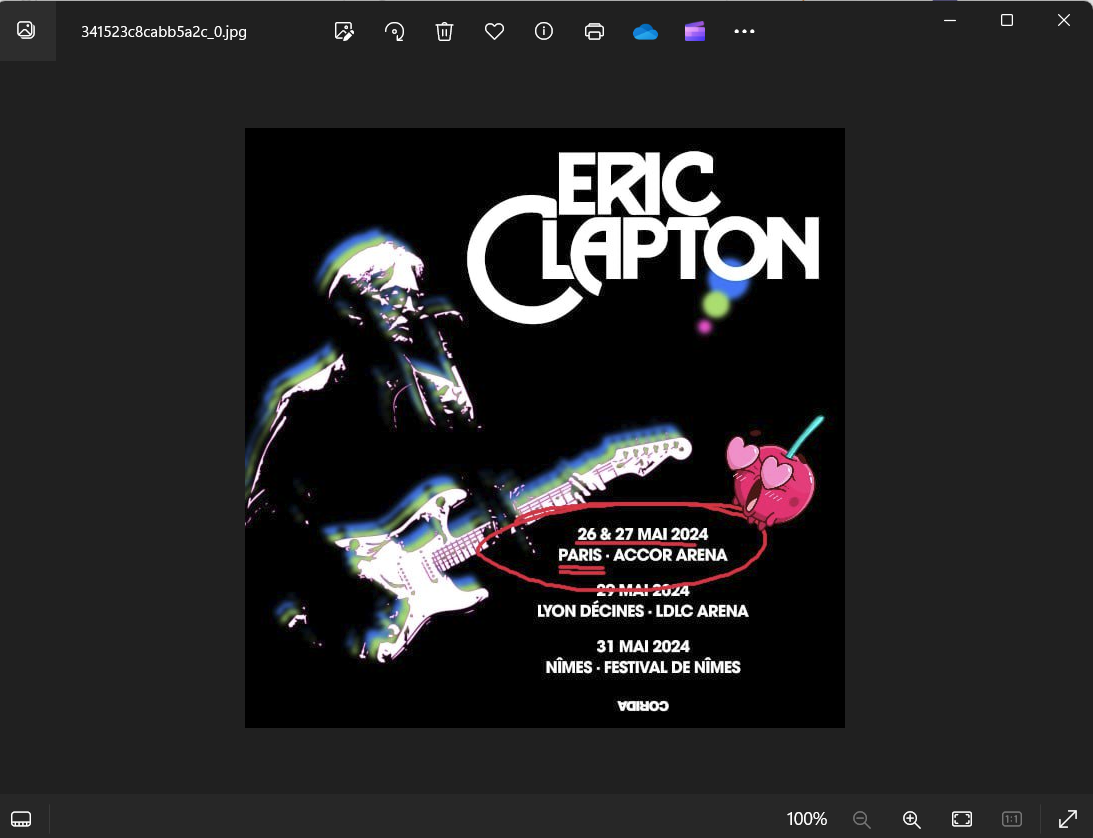Image resolution: width=1093 pixels, height=838 pixels.
Task: Toggle the filmstrip view icon
Action: point(21,818)
